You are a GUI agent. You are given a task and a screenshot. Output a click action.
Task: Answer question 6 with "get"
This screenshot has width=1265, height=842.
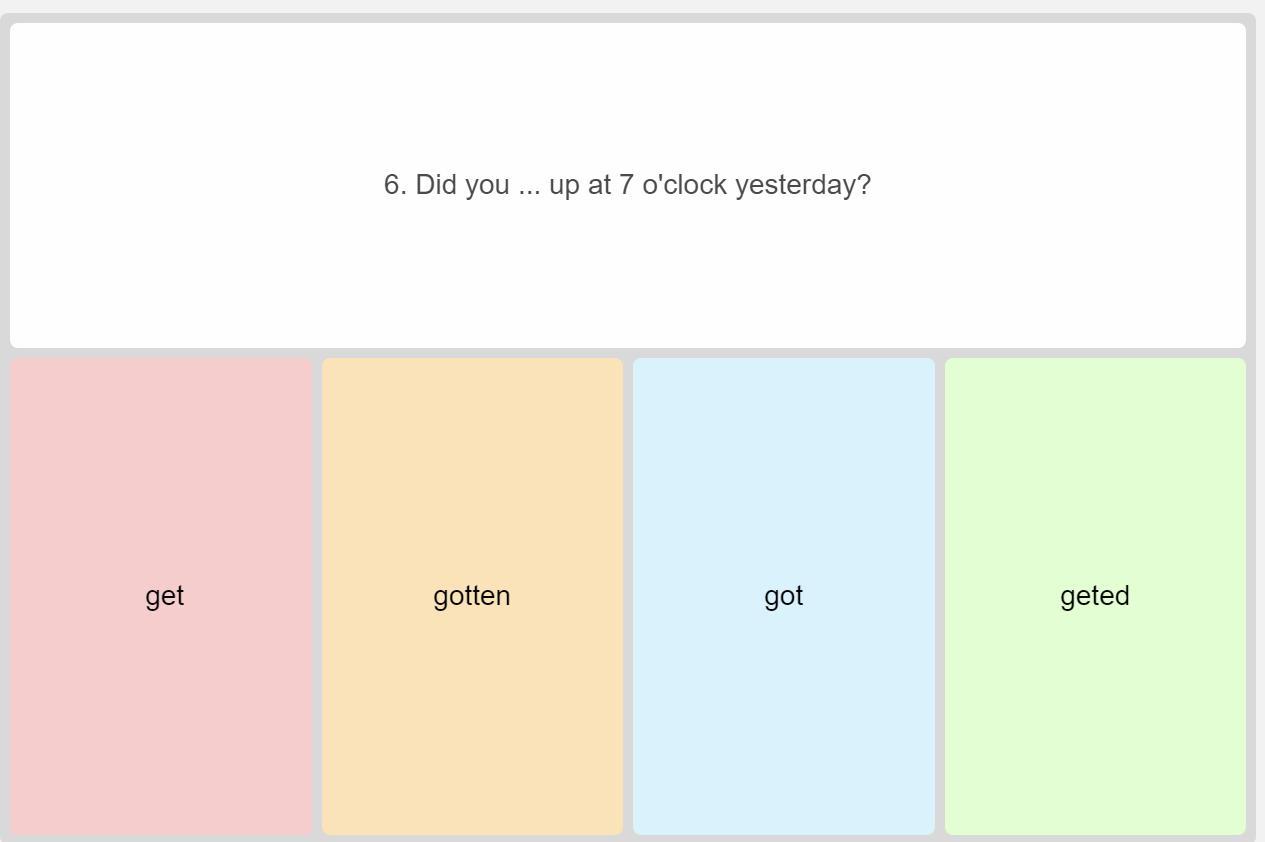coord(162,596)
